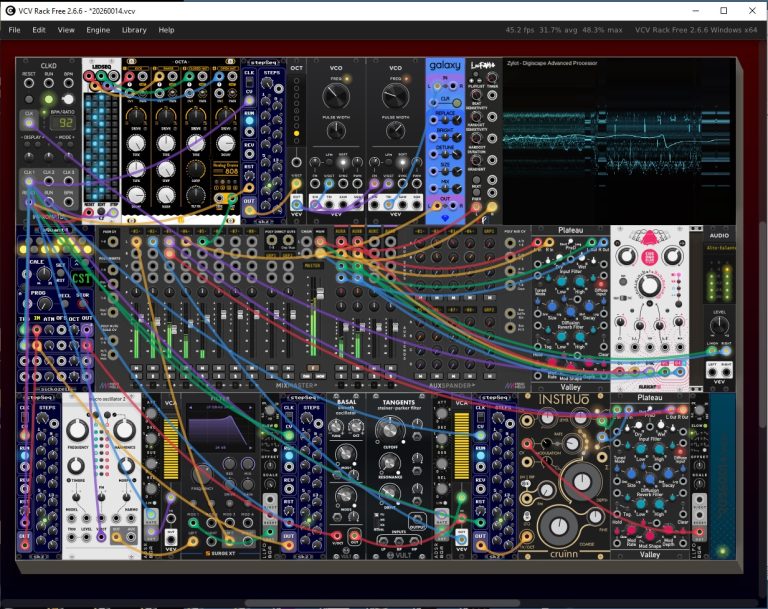
Task: Click the CLR button on Galaxy
Action: point(456,102)
